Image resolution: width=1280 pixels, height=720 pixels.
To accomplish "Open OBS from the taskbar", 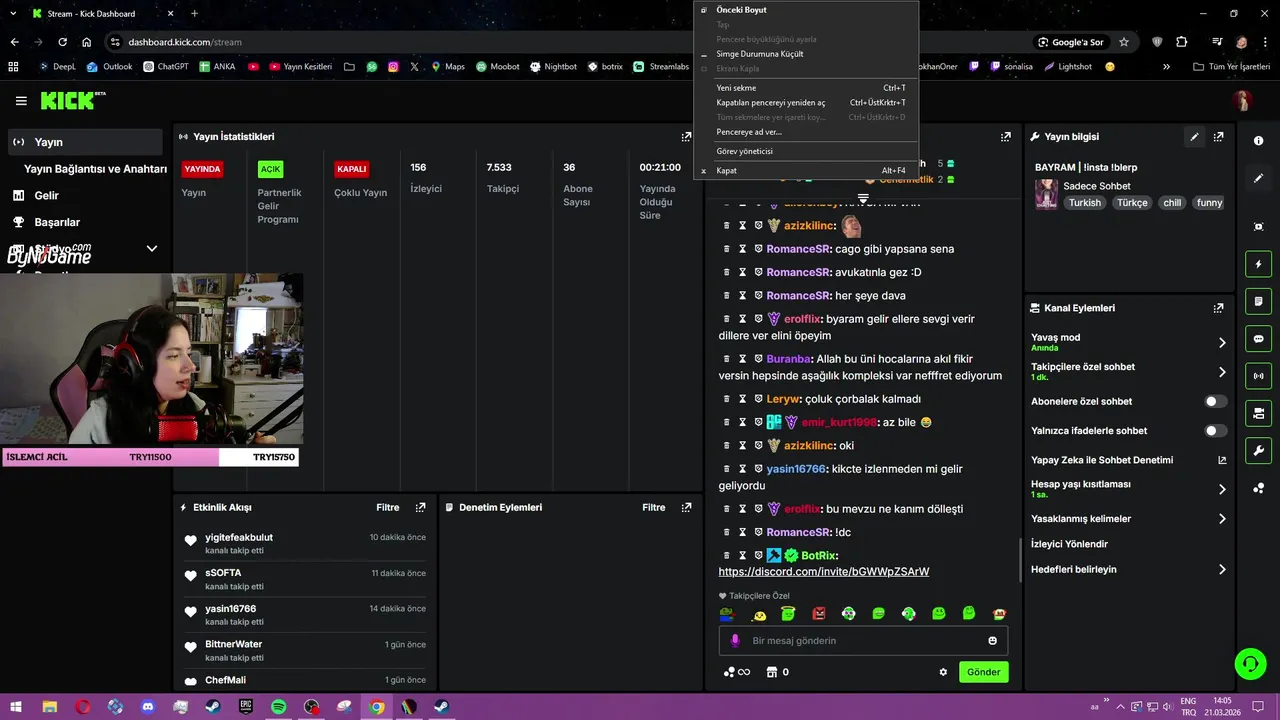I will click(311, 707).
